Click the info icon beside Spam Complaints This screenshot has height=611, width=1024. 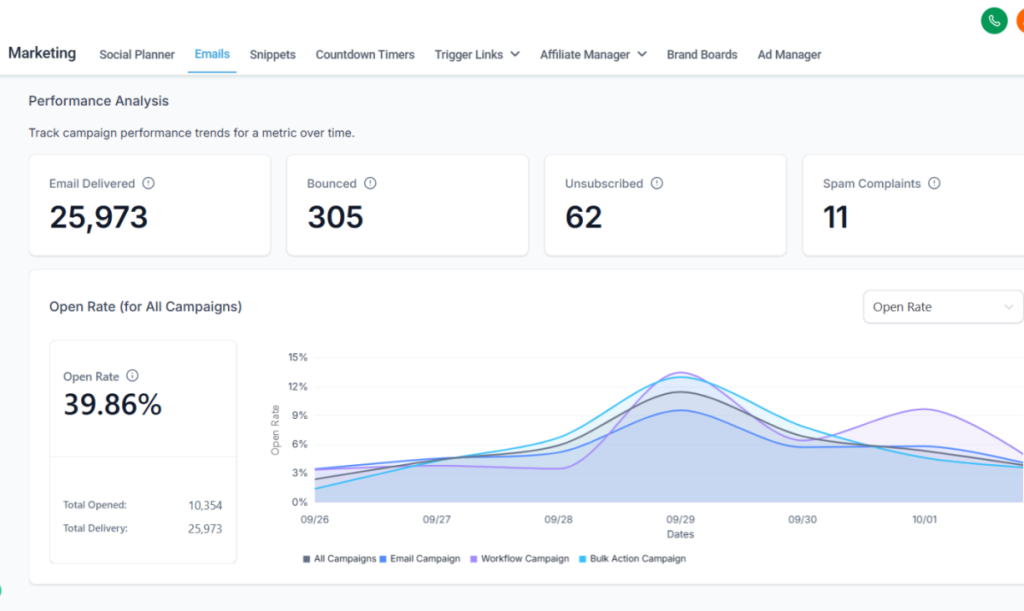click(x=934, y=183)
